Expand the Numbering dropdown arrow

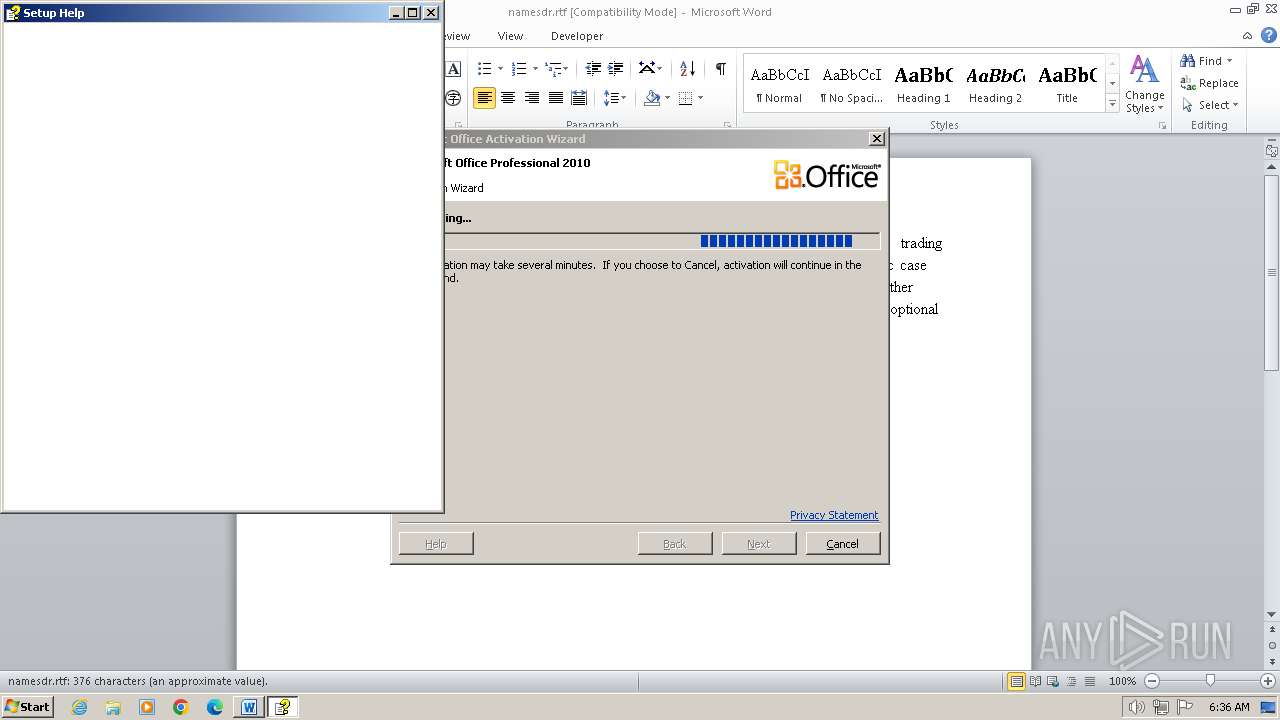[x=535, y=68]
